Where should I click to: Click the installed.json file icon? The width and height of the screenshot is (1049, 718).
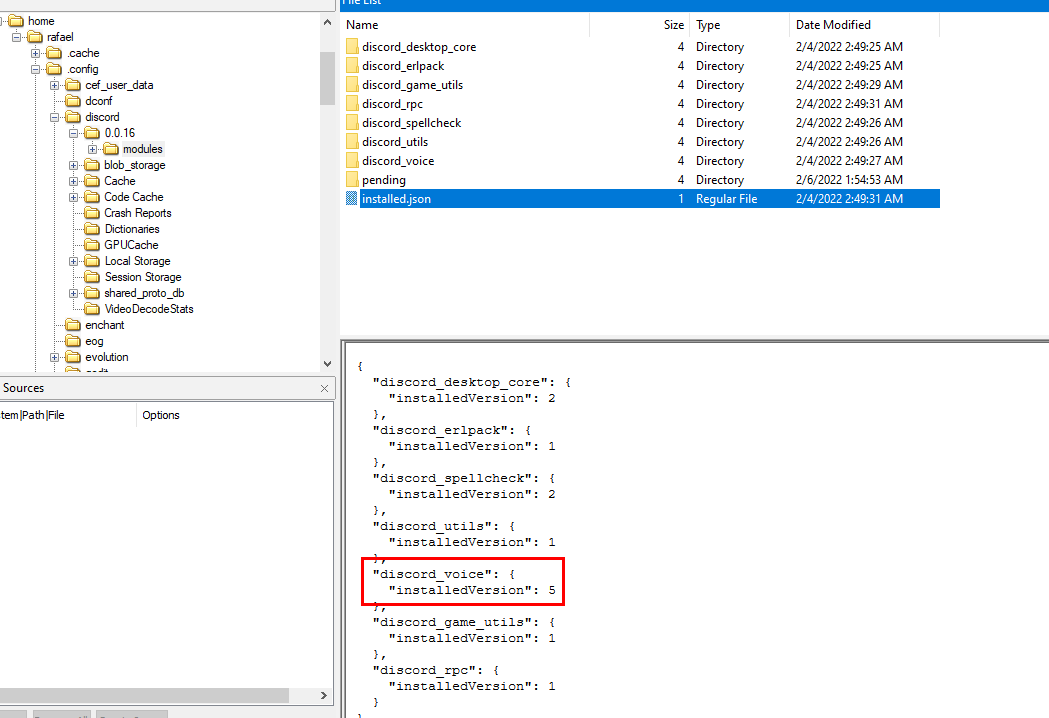pos(352,199)
